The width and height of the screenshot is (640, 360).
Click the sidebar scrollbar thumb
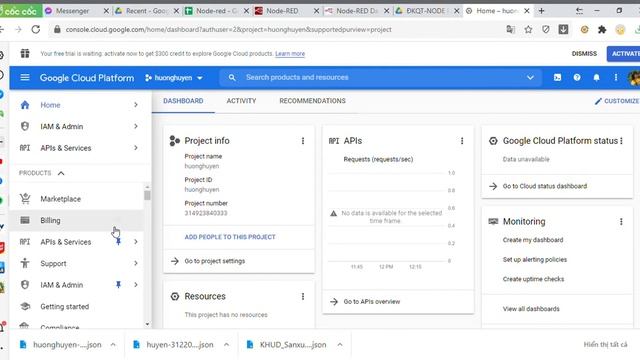tap(147, 195)
